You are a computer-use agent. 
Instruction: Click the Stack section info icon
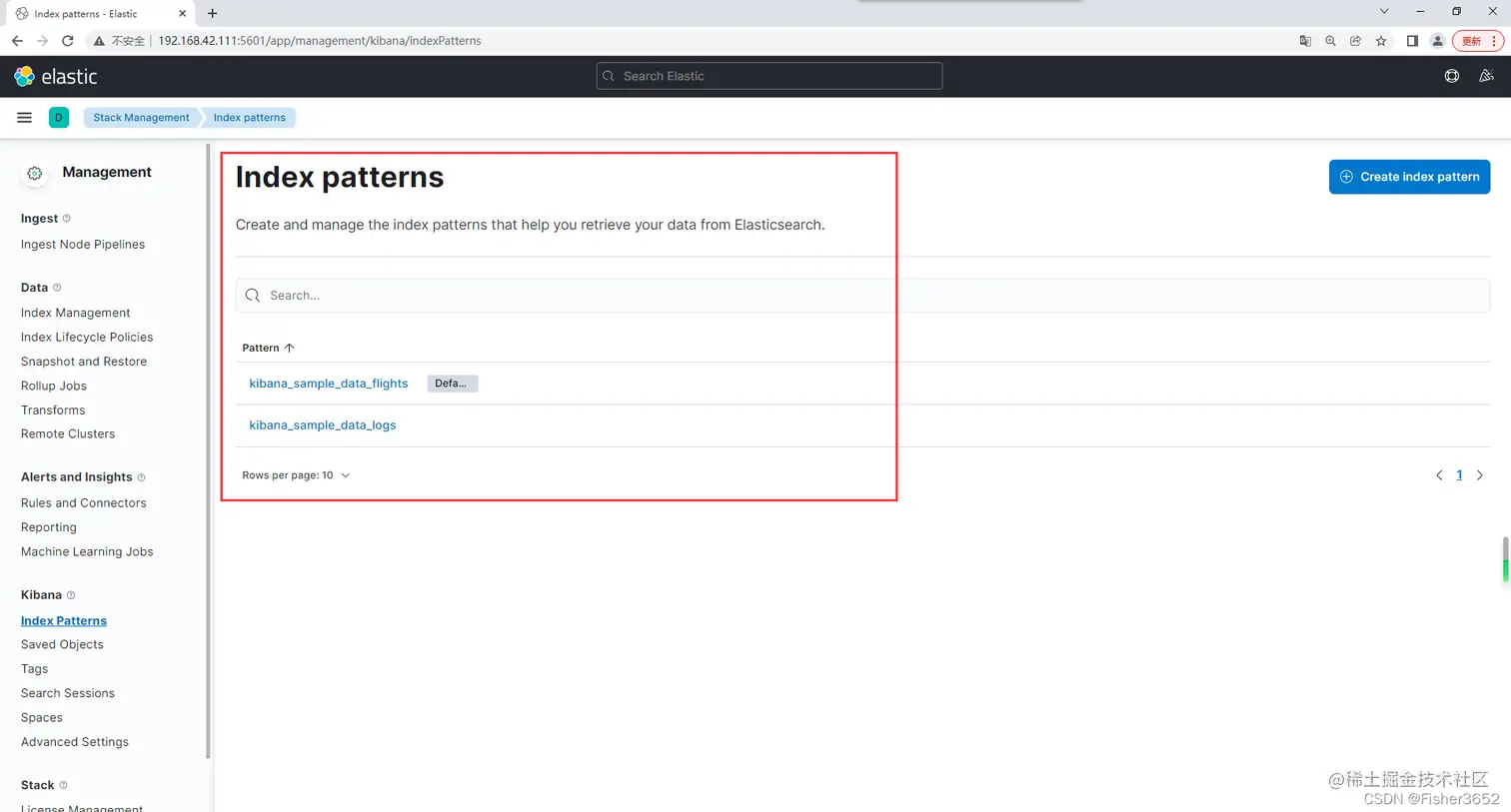pyautogui.click(x=63, y=785)
